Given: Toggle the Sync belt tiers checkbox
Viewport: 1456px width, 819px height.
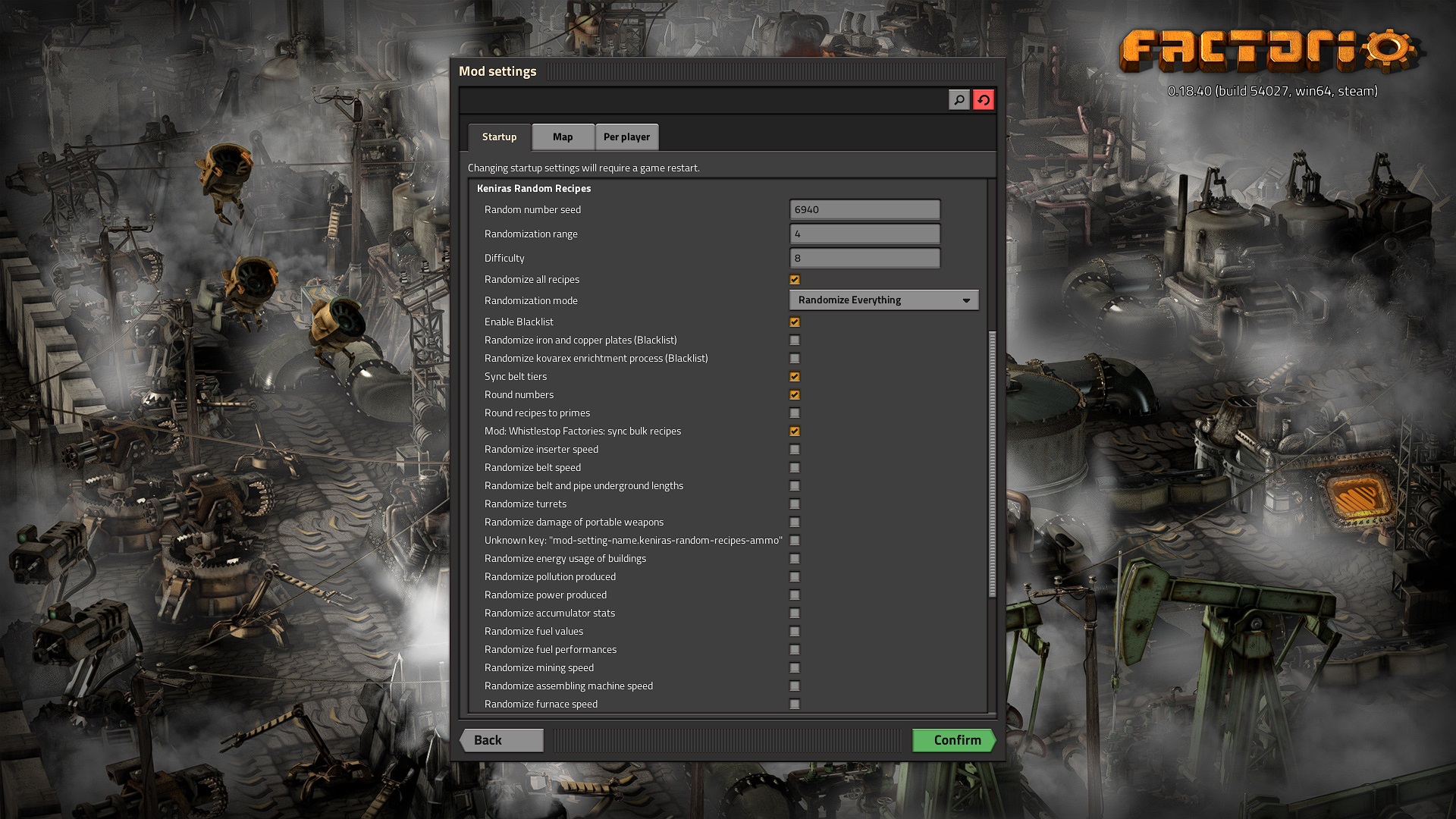Looking at the screenshot, I should 795,376.
